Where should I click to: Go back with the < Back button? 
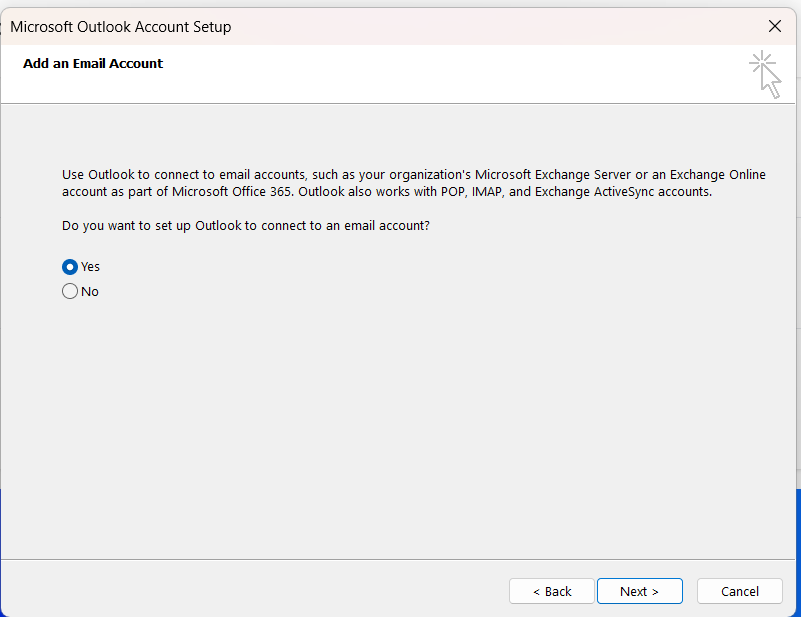552,591
